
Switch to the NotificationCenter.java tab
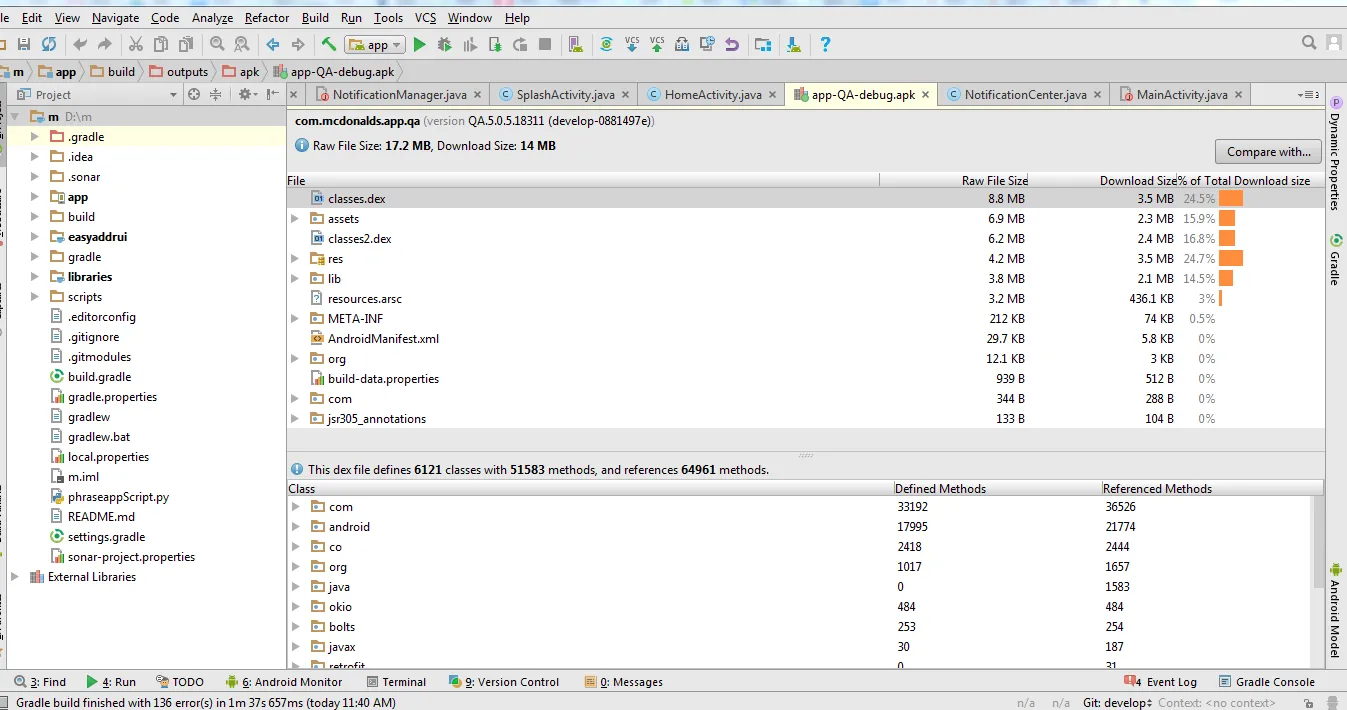pyautogui.click(x=1025, y=94)
